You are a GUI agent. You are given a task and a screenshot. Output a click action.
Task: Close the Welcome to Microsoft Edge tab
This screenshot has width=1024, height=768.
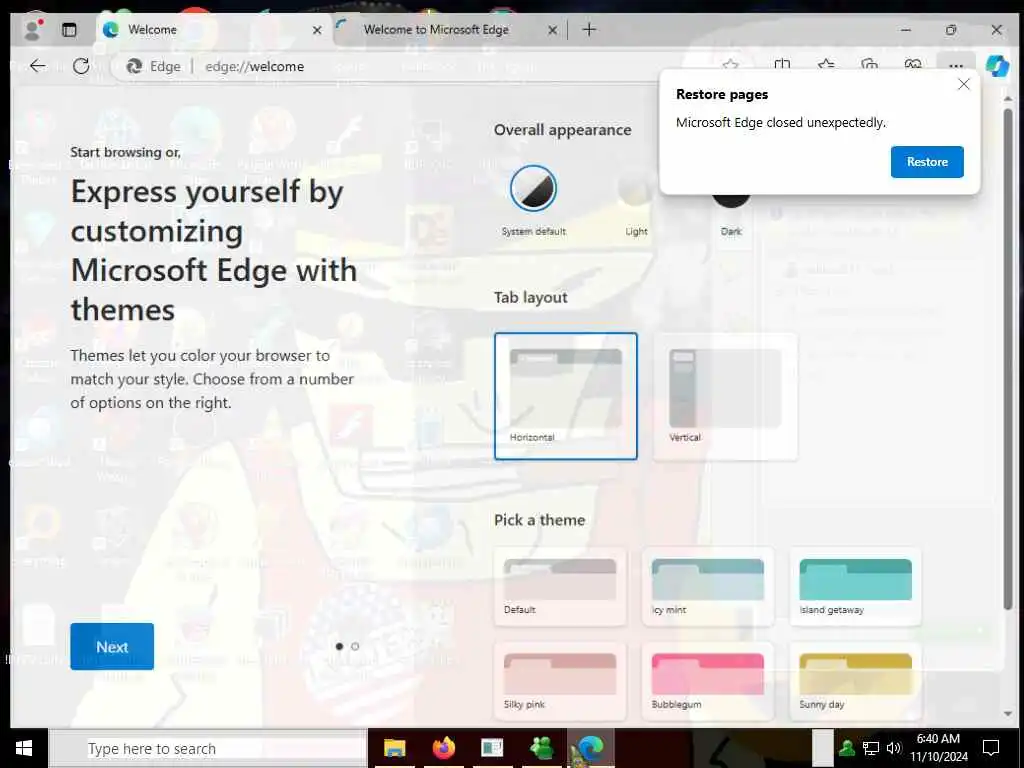coord(552,30)
